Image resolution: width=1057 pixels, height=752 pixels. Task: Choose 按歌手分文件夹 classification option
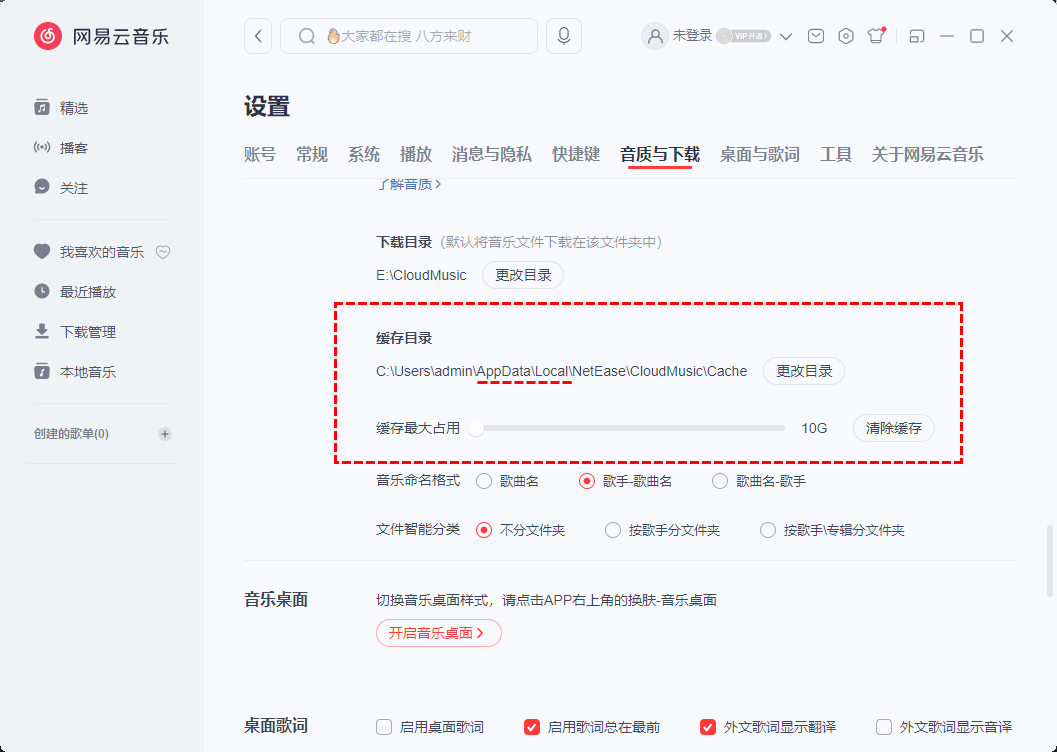click(613, 530)
